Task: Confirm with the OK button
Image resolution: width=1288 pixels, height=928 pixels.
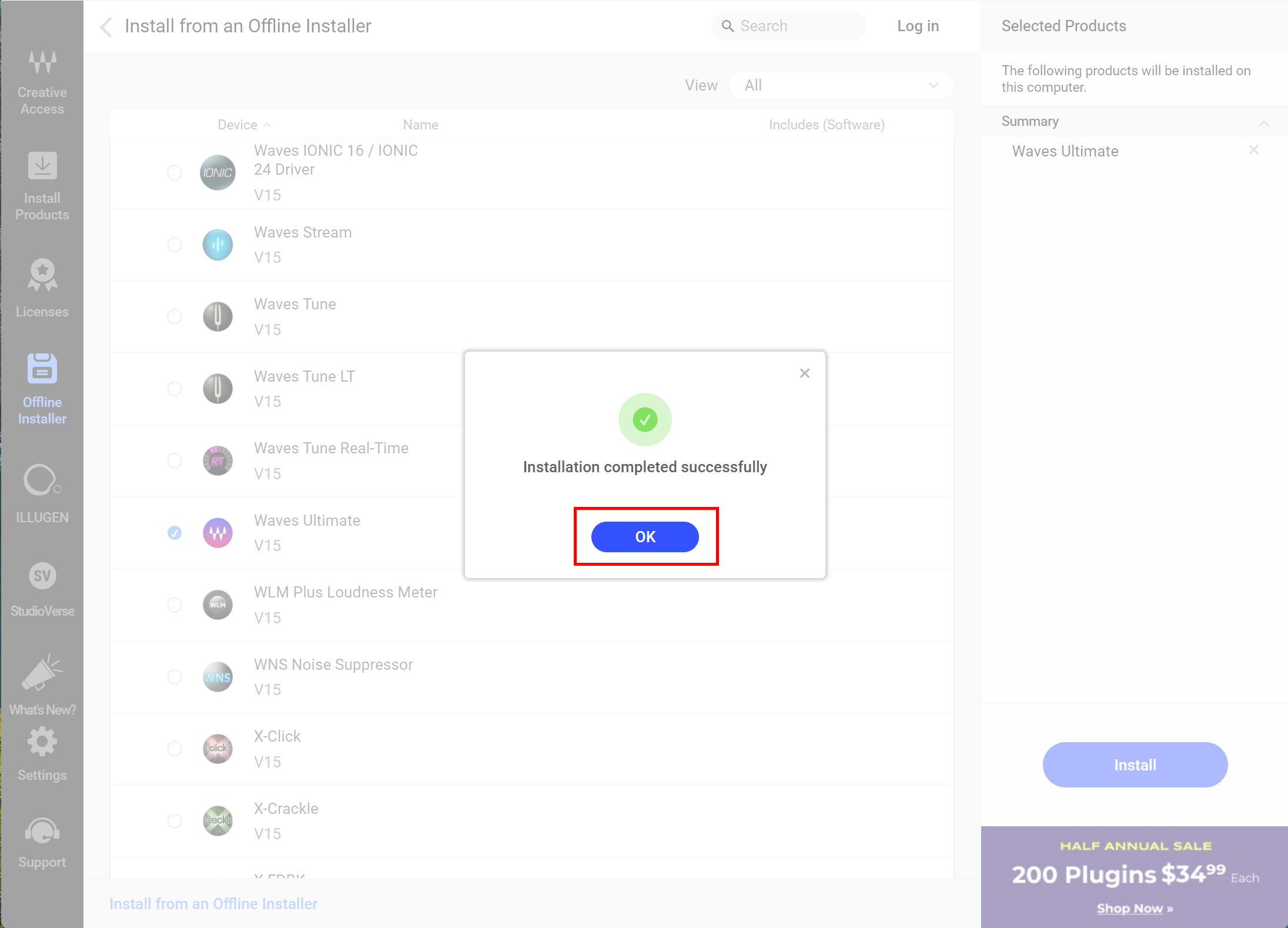Action: 645,536
